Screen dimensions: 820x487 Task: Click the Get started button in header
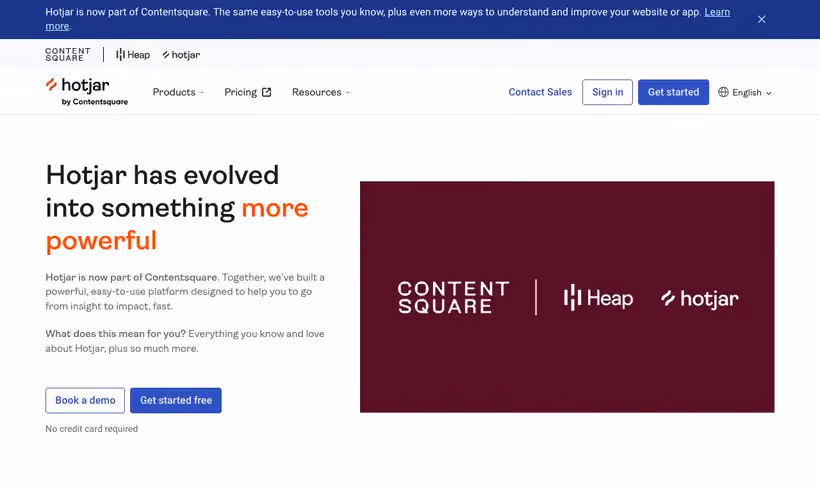tap(673, 92)
